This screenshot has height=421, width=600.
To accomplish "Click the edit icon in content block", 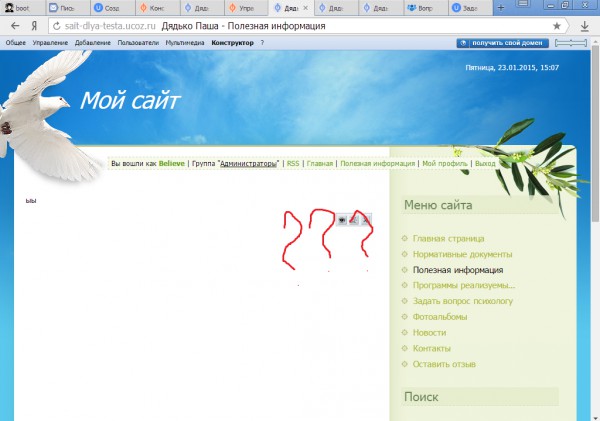I will [354, 220].
